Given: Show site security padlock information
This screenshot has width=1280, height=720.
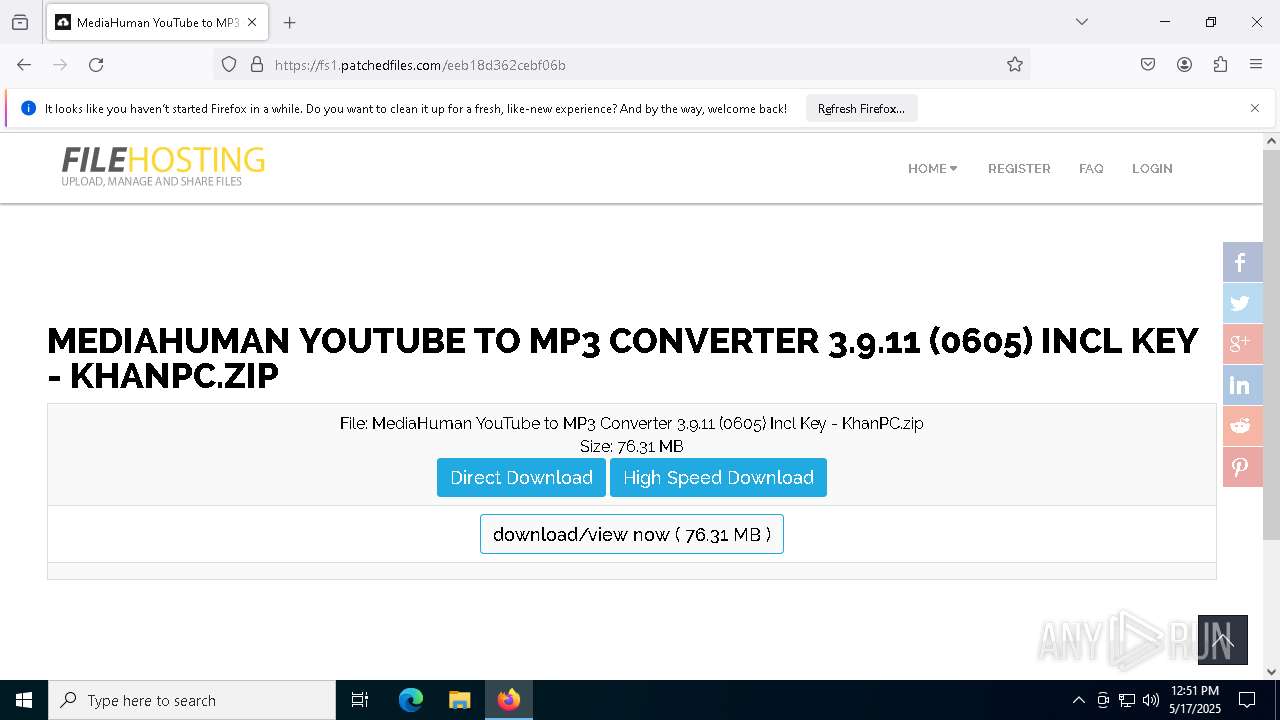Looking at the screenshot, I should (257, 65).
